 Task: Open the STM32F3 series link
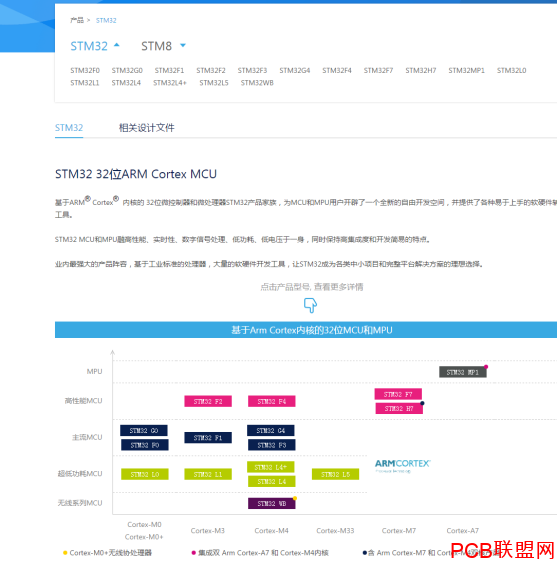click(x=252, y=70)
